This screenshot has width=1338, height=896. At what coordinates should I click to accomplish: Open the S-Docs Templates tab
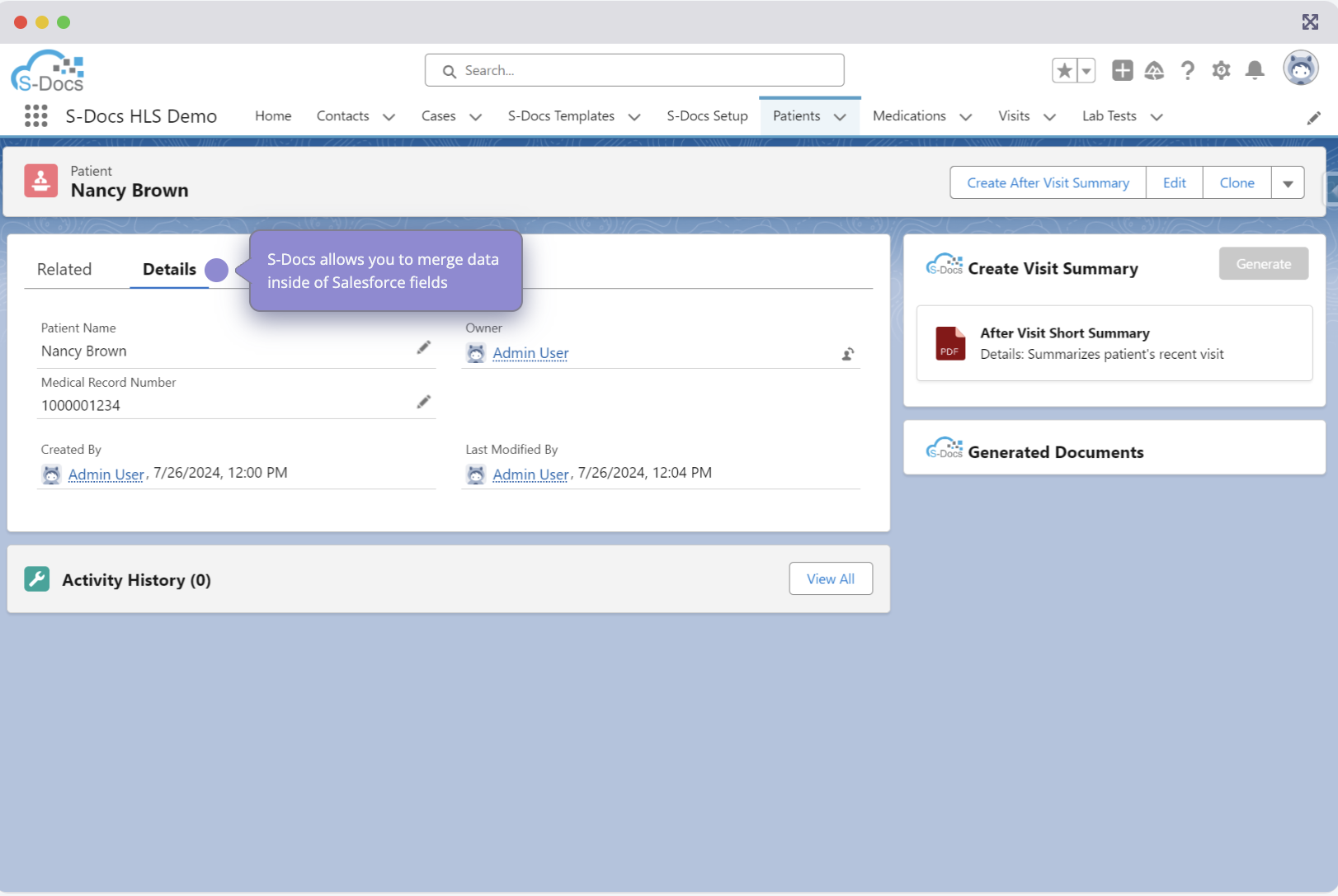coord(561,116)
